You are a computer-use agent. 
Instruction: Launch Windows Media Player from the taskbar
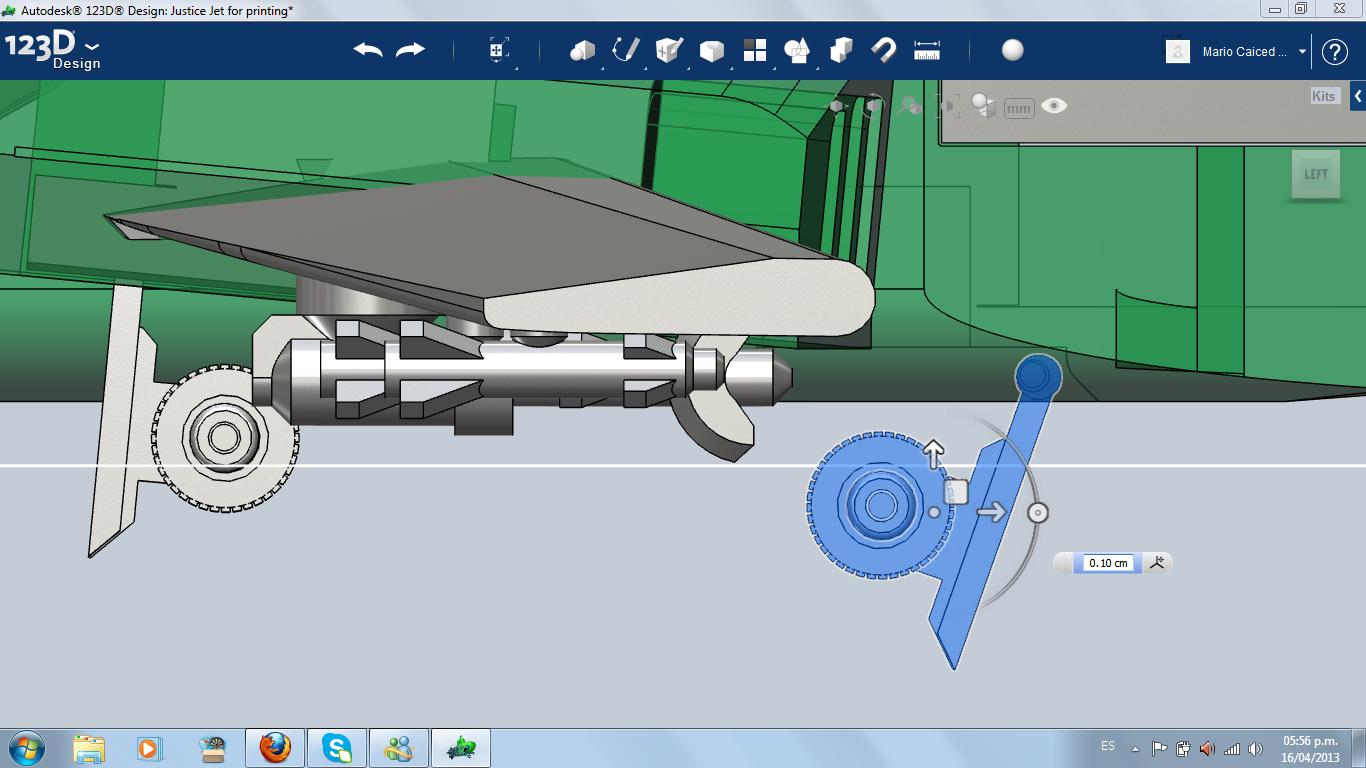point(150,748)
